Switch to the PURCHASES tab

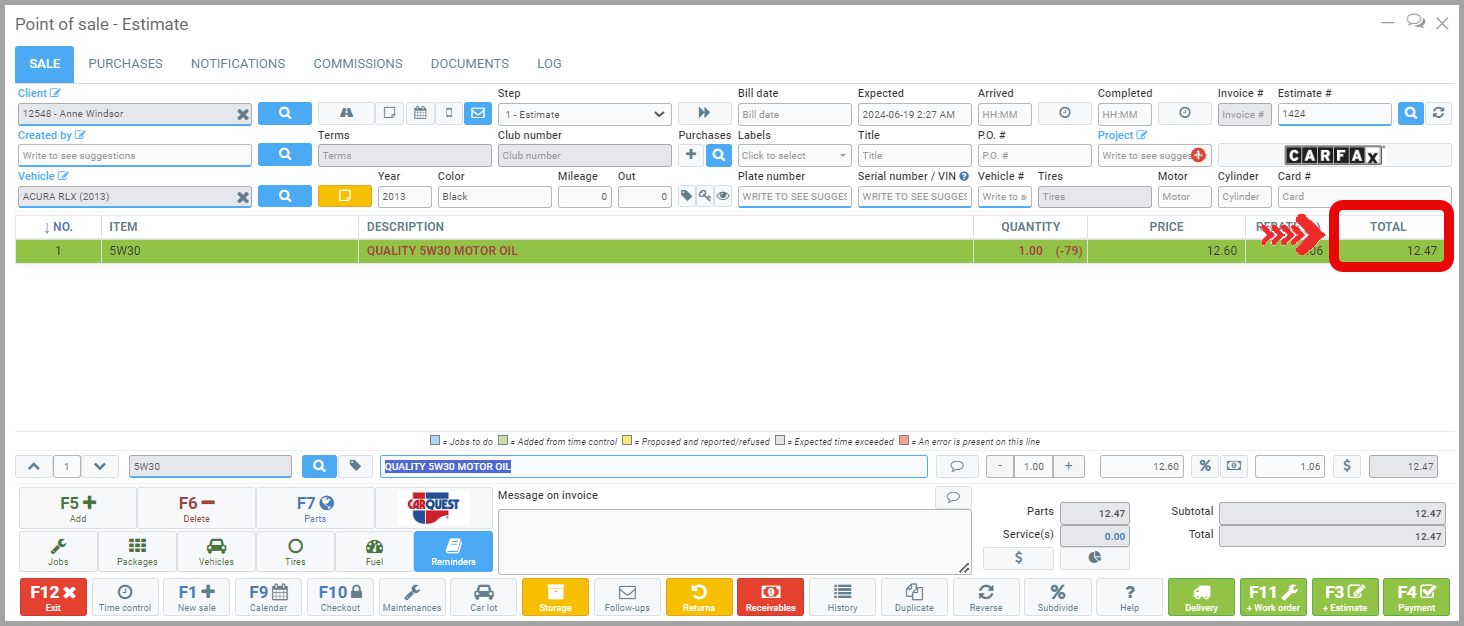coord(125,64)
